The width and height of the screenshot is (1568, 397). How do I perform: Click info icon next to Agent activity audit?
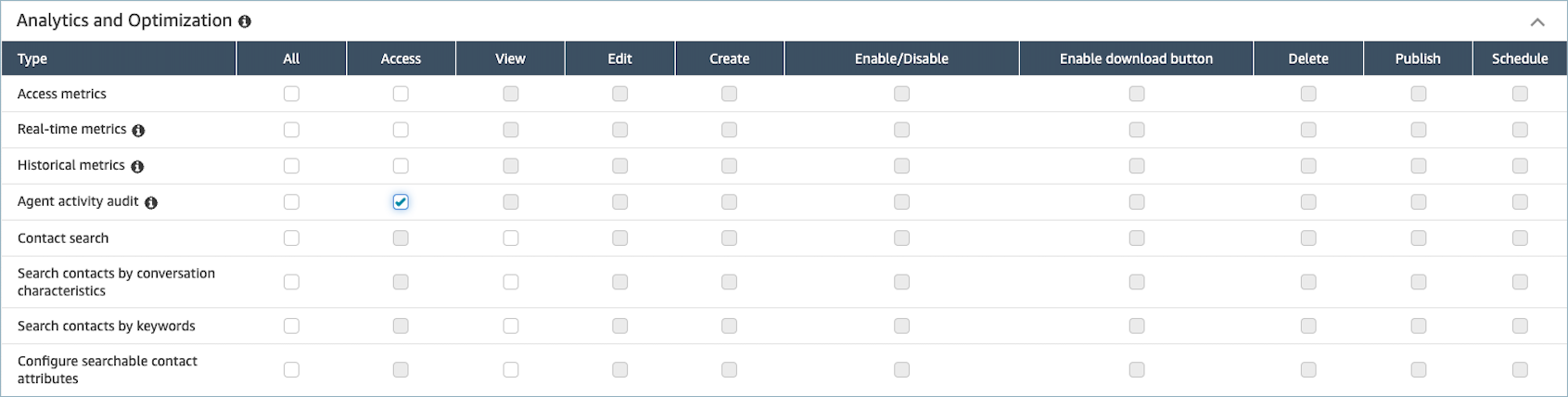(x=151, y=202)
